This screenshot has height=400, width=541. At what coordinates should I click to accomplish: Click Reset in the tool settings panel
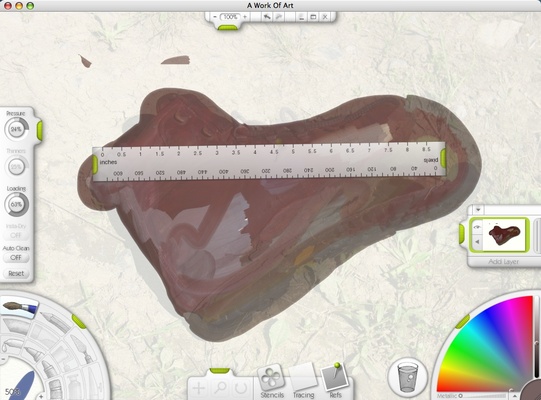pos(16,273)
